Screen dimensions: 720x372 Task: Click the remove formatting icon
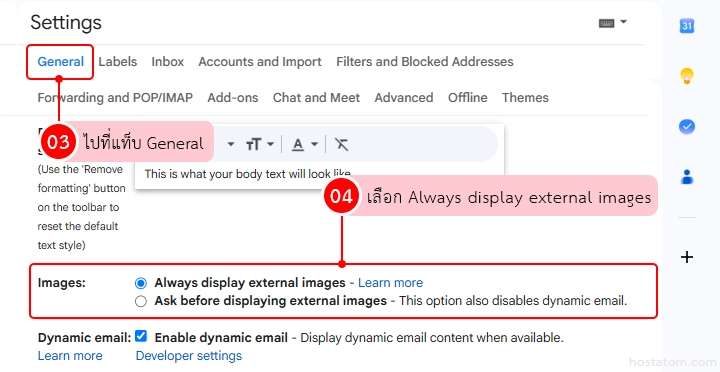(341, 144)
